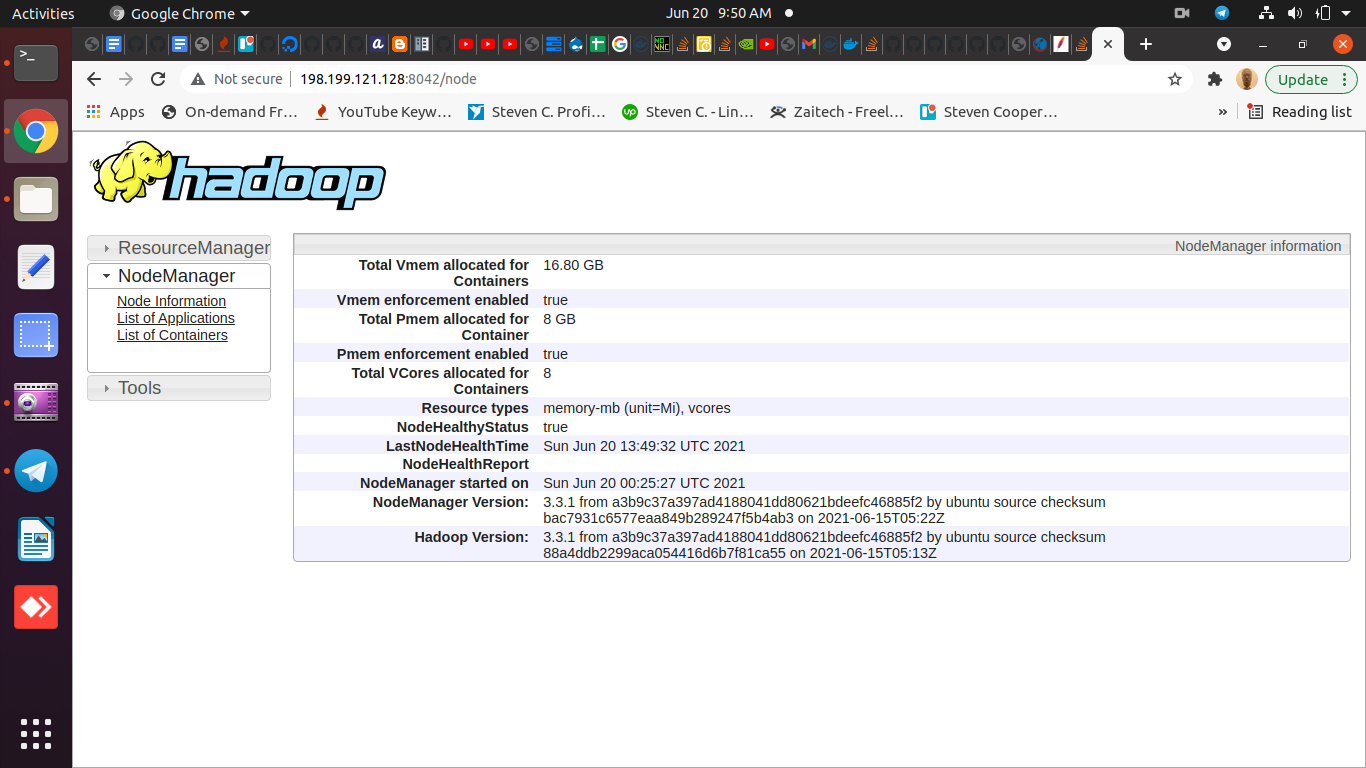Image resolution: width=1366 pixels, height=768 pixels.
Task: Click the Chrome icon in the dock
Action: 36,131
